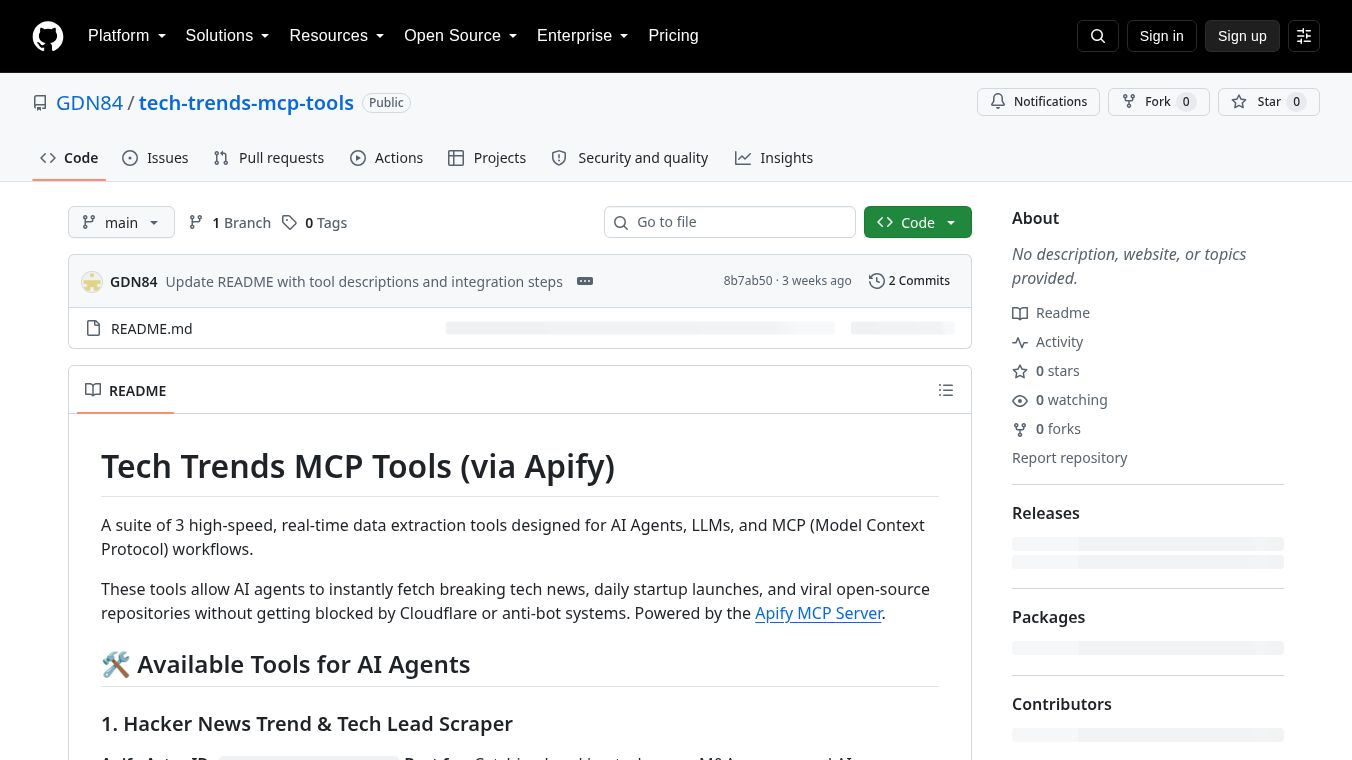Select the README tab in file viewer
Image resolution: width=1352 pixels, height=760 pixels.
[x=126, y=390]
